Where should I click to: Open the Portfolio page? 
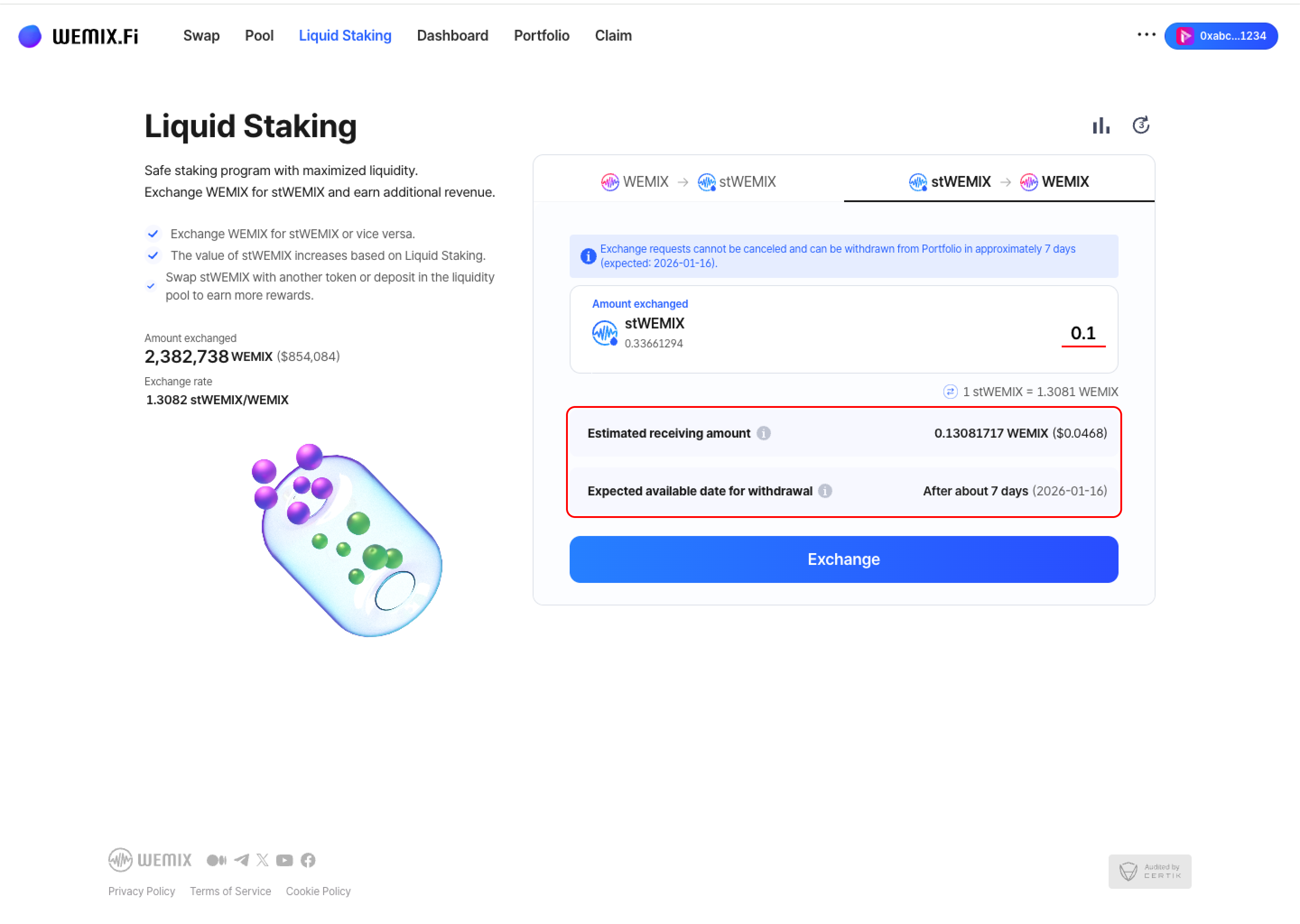click(x=541, y=36)
